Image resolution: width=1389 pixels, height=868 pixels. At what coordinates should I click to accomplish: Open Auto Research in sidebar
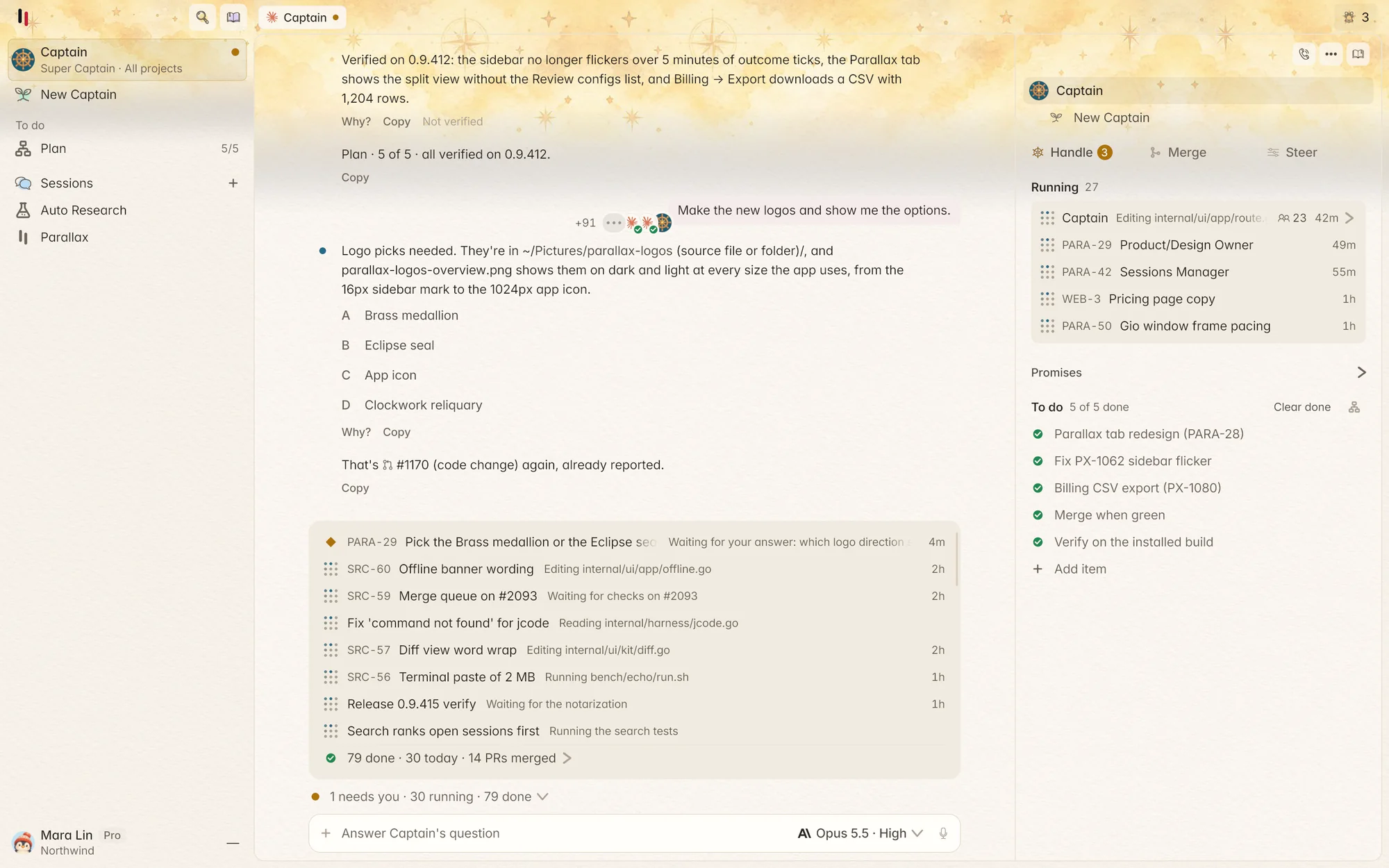(128, 210)
